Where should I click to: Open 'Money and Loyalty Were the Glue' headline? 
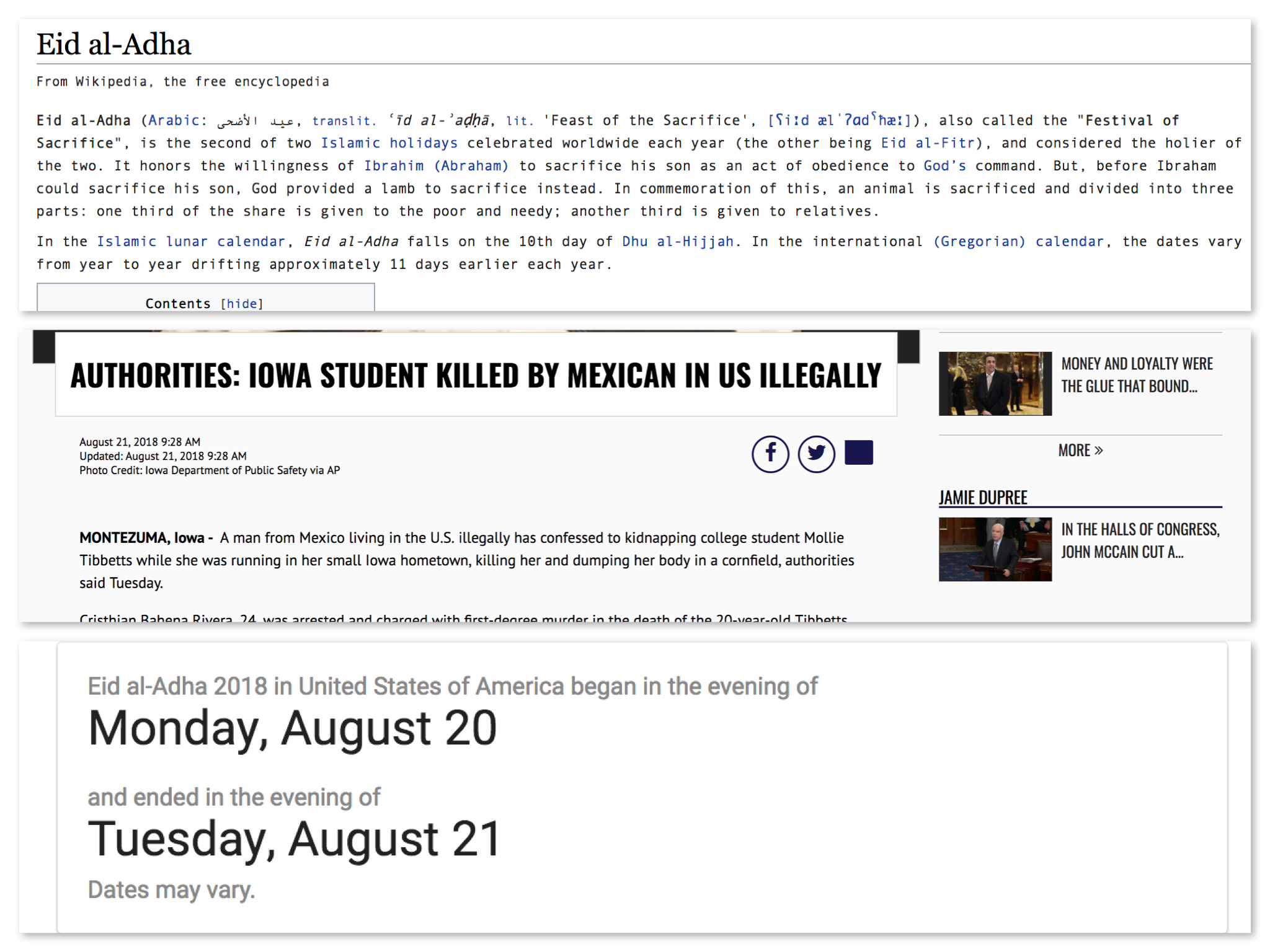click(x=1137, y=375)
